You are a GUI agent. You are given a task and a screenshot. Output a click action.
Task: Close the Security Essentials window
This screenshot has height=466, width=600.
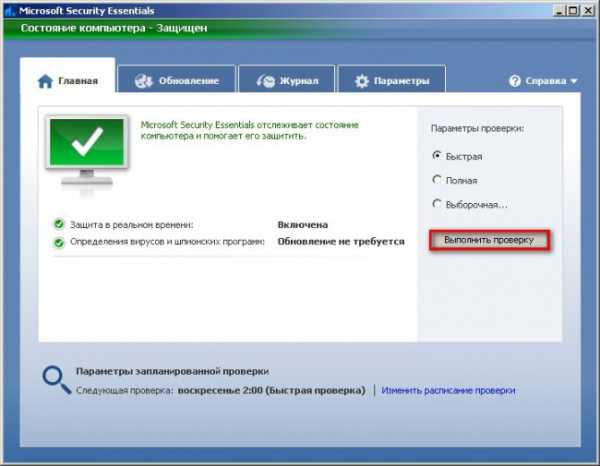coord(587,11)
